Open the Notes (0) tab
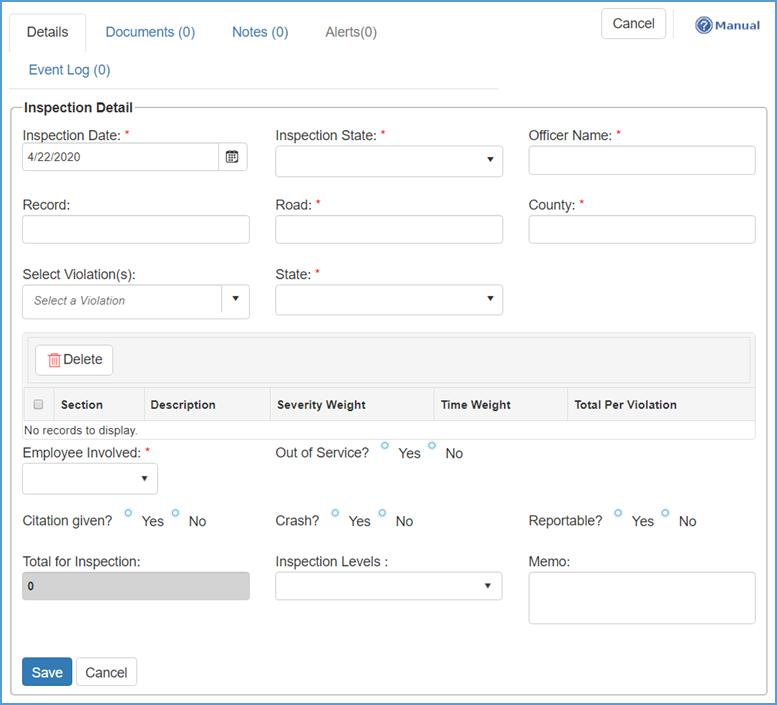The width and height of the screenshot is (777, 705). 260,32
